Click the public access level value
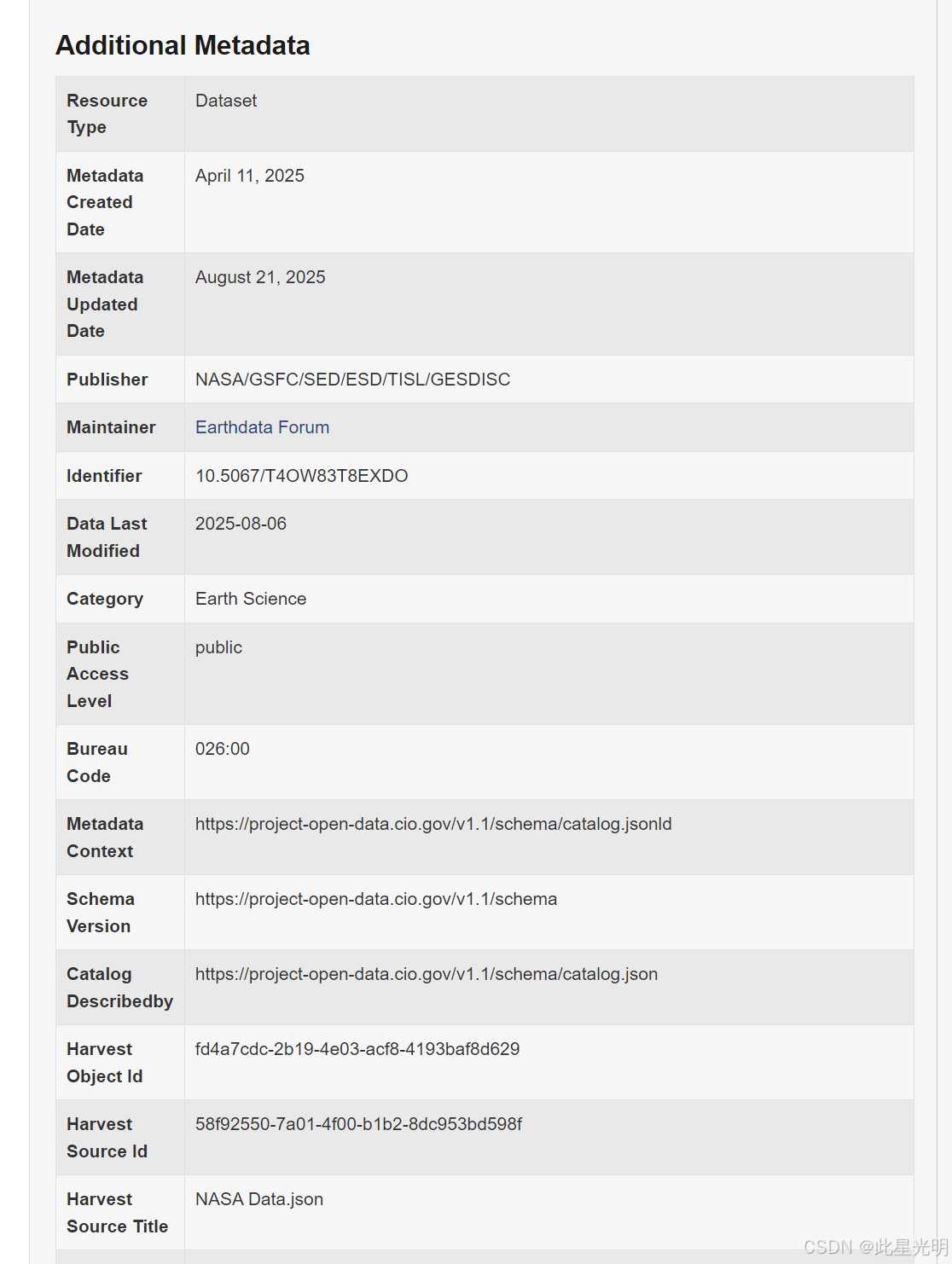Screen dimensions: 952x1264 (218, 647)
